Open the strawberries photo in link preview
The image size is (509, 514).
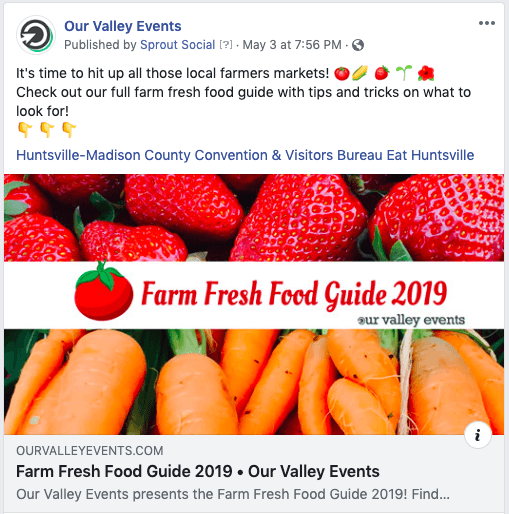coord(254,218)
